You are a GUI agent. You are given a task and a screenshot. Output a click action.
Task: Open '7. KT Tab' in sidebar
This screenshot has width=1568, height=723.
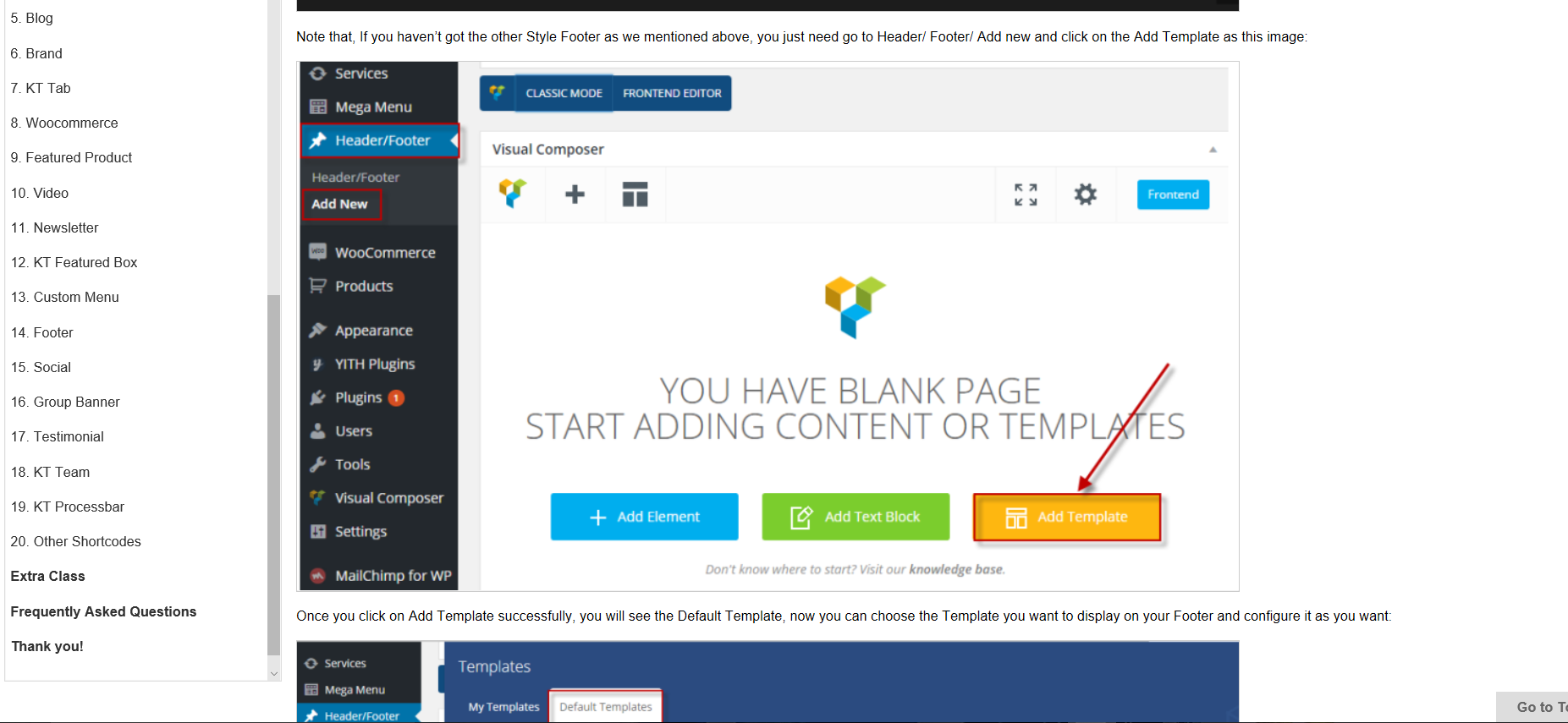(41, 88)
